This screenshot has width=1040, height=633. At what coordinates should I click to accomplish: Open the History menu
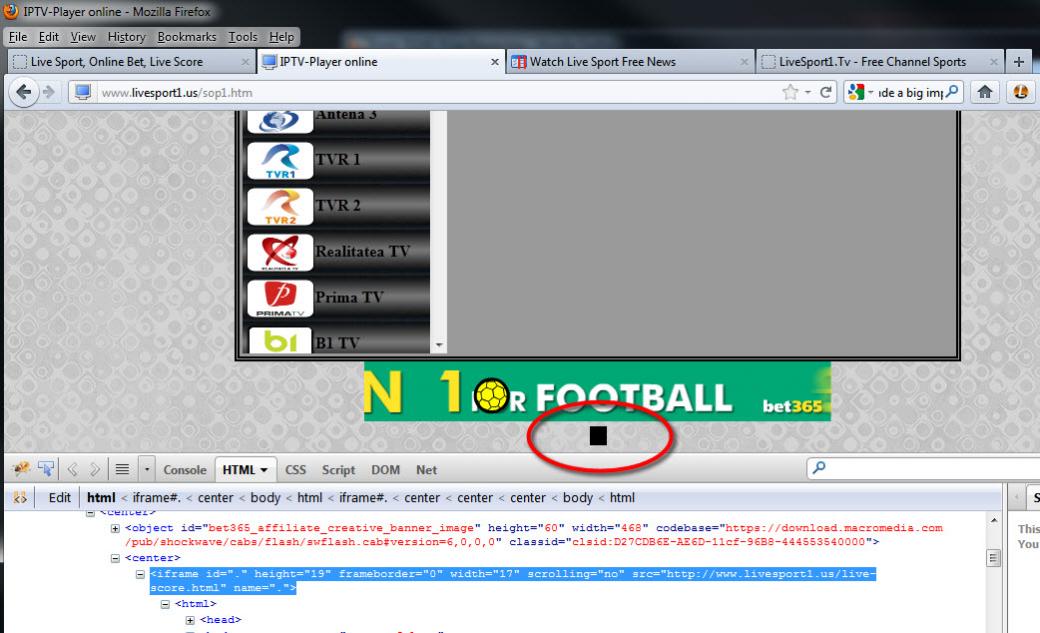126,37
